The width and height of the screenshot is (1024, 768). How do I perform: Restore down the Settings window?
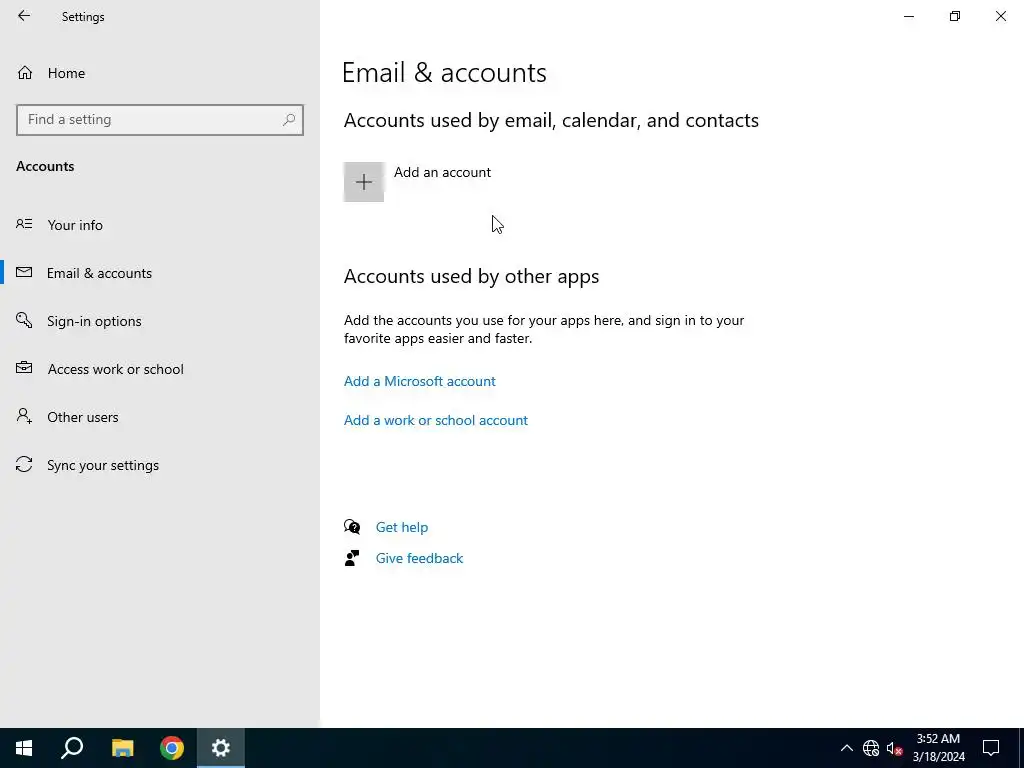[x=955, y=16]
